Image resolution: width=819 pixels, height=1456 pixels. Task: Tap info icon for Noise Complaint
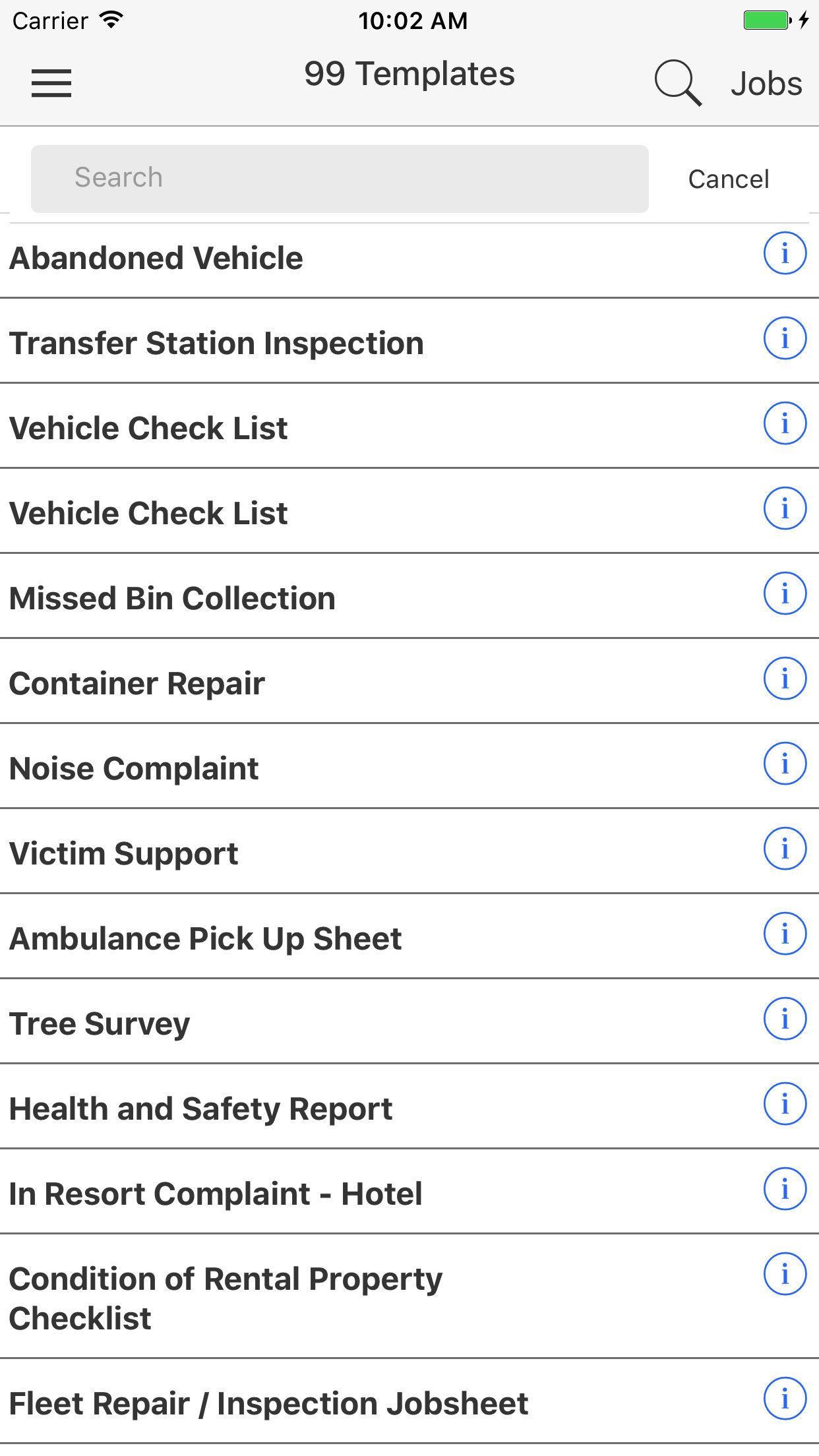pyautogui.click(x=784, y=764)
